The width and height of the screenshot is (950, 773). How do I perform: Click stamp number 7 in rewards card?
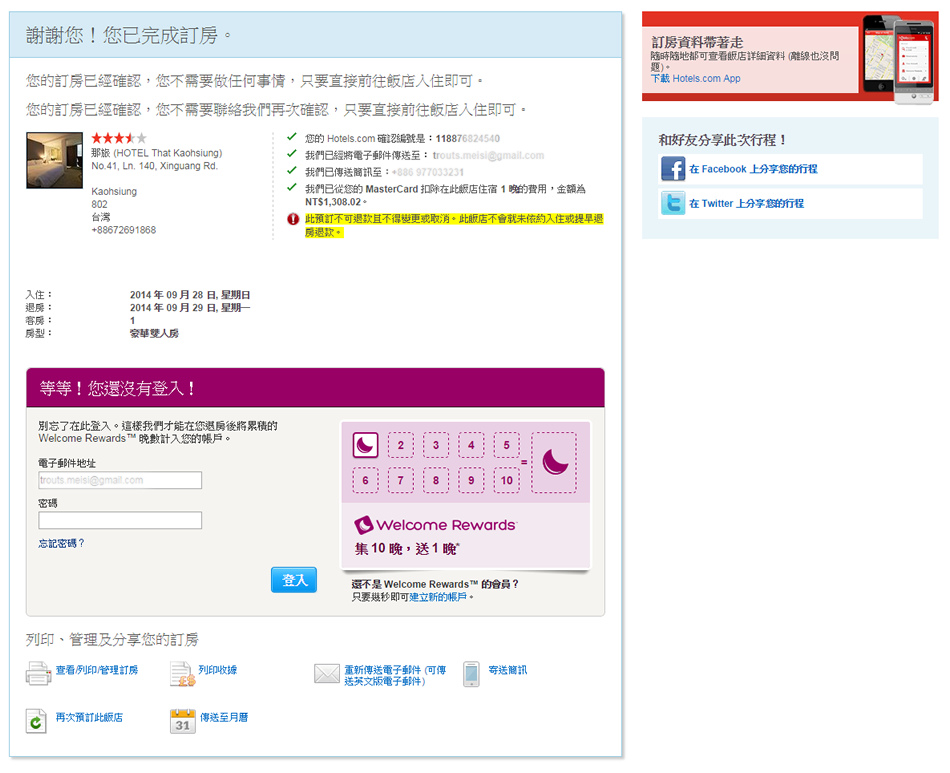(400, 480)
